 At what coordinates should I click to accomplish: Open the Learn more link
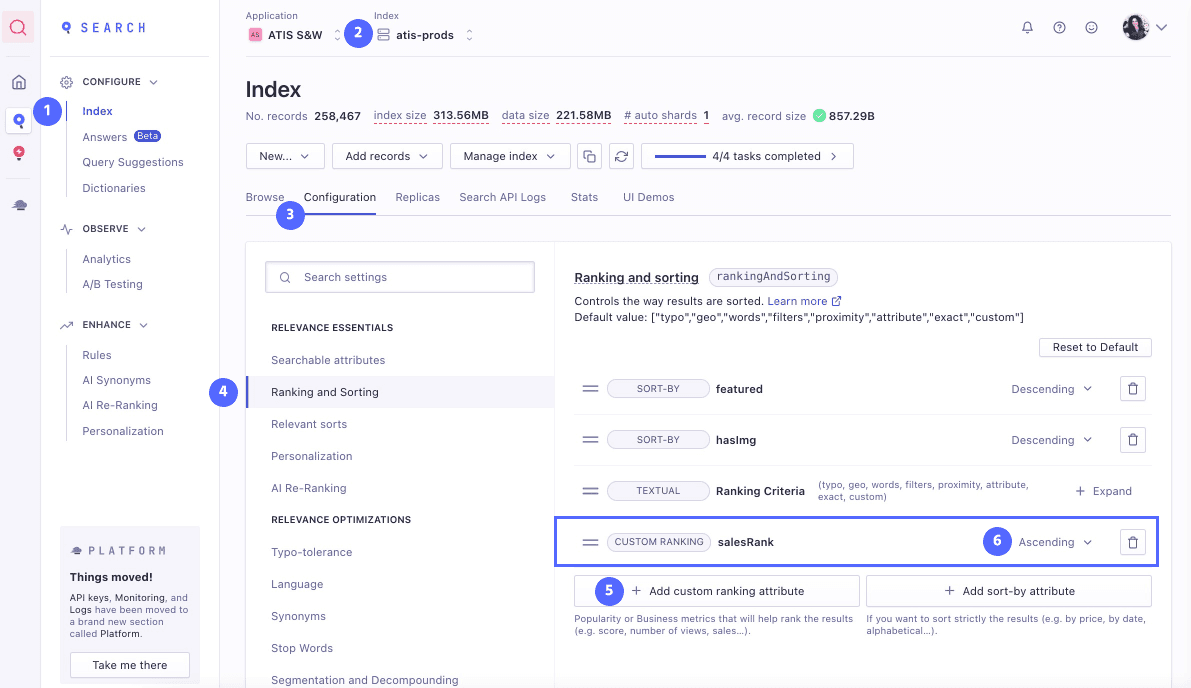(x=797, y=301)
